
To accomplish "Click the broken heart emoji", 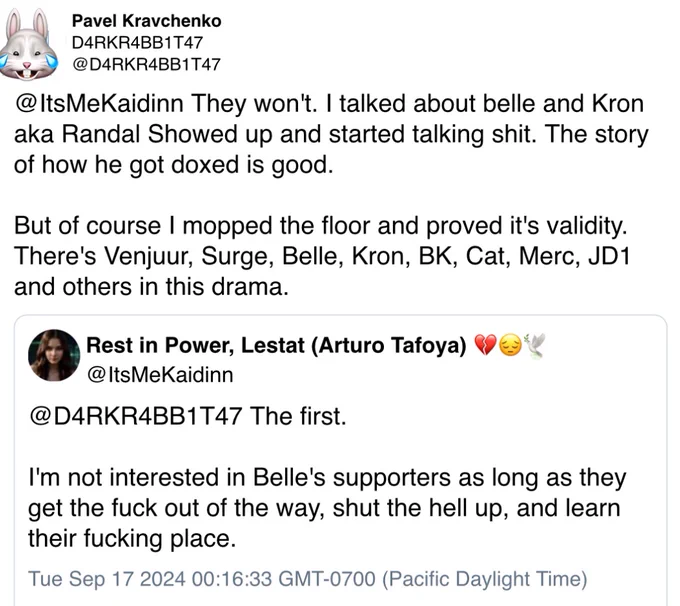I will [x=485, y=346].
